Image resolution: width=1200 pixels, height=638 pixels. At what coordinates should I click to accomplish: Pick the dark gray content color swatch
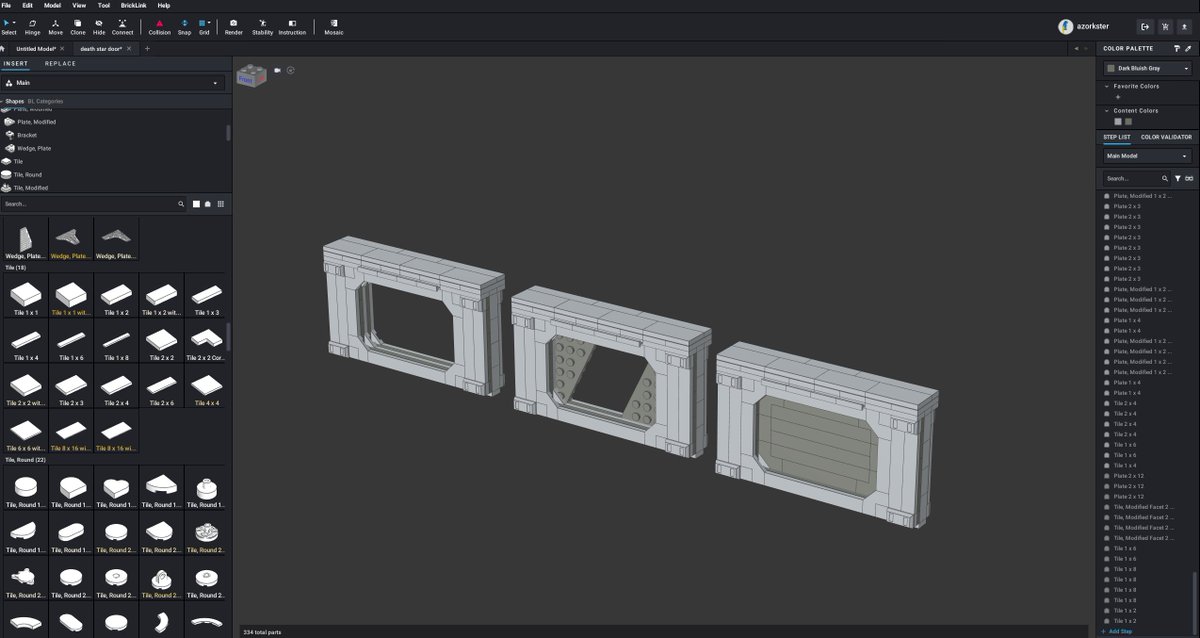click(x=1129, y=122)
